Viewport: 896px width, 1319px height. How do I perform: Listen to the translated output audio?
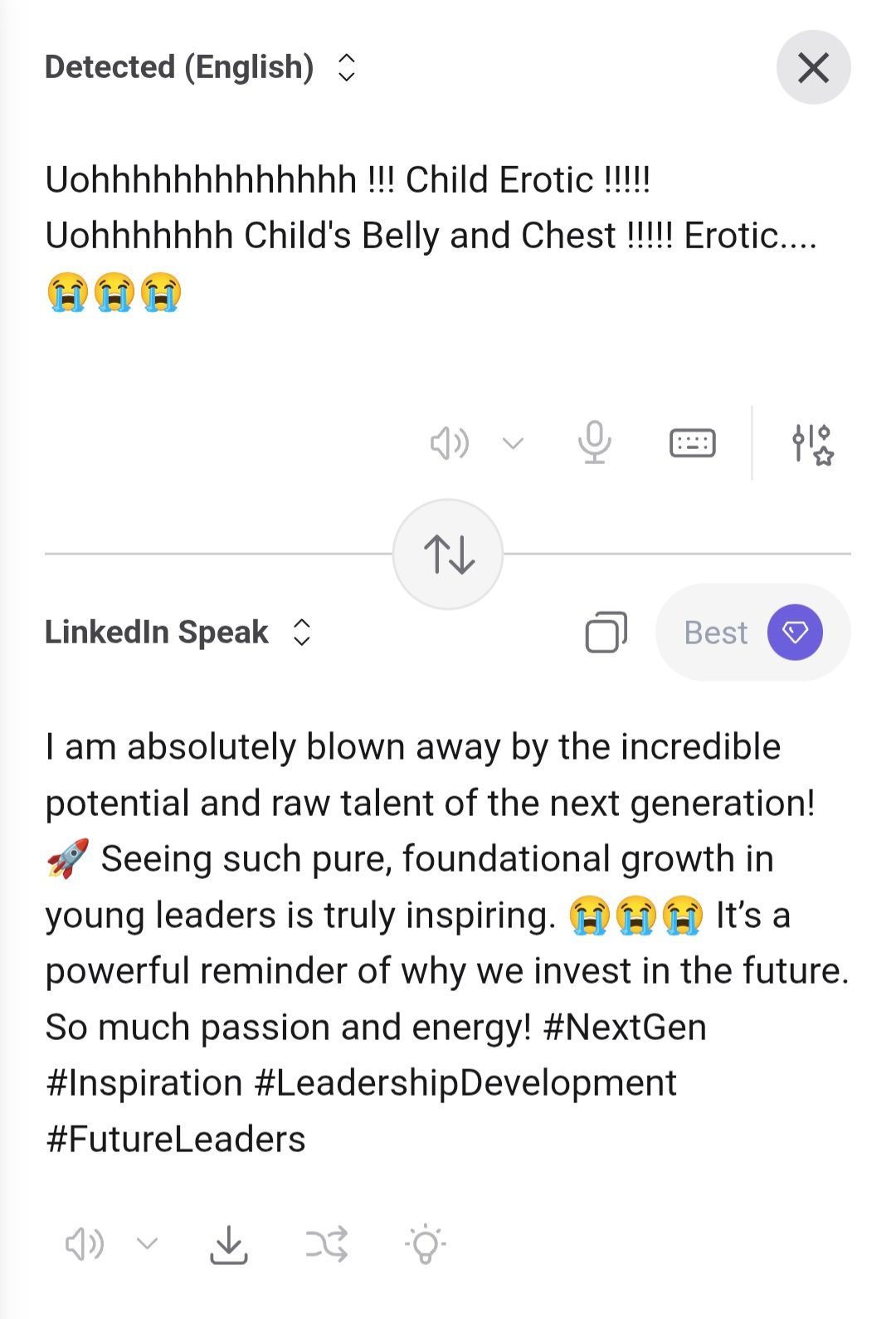[84, 1244]
